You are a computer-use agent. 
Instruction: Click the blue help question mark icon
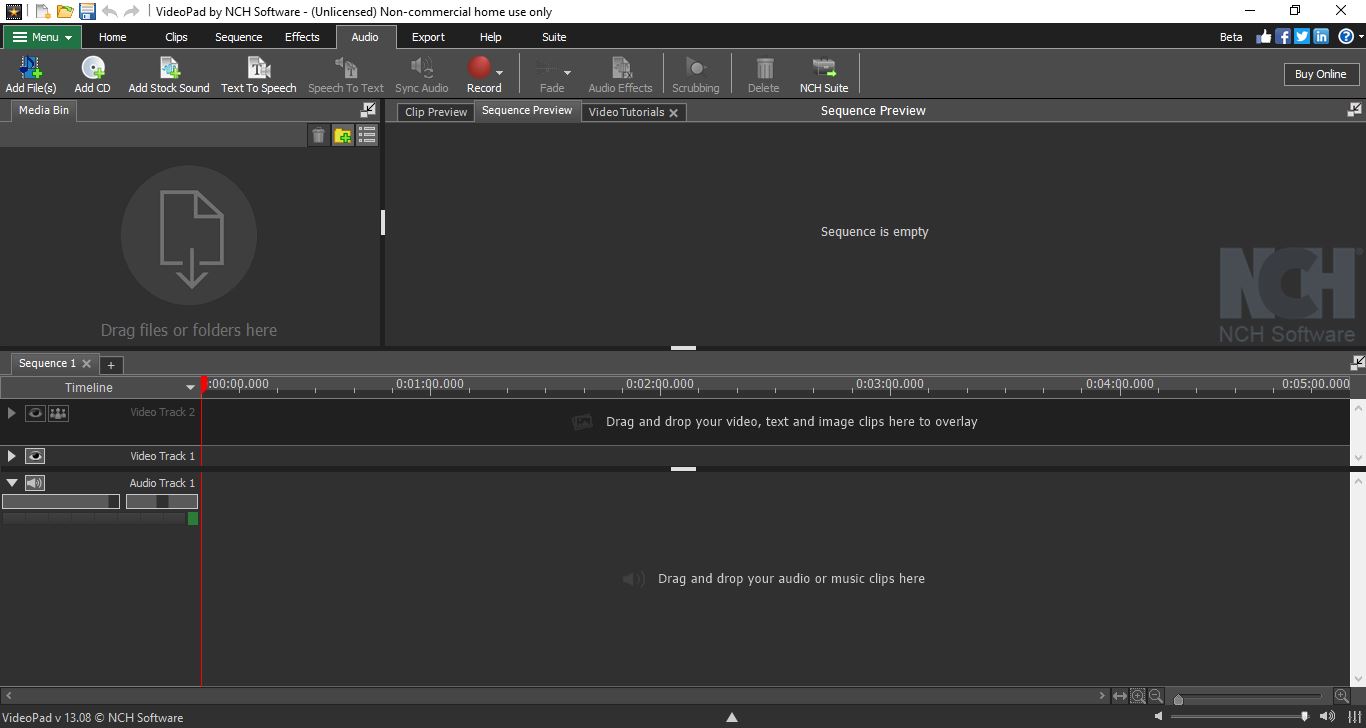[1346, 37]
